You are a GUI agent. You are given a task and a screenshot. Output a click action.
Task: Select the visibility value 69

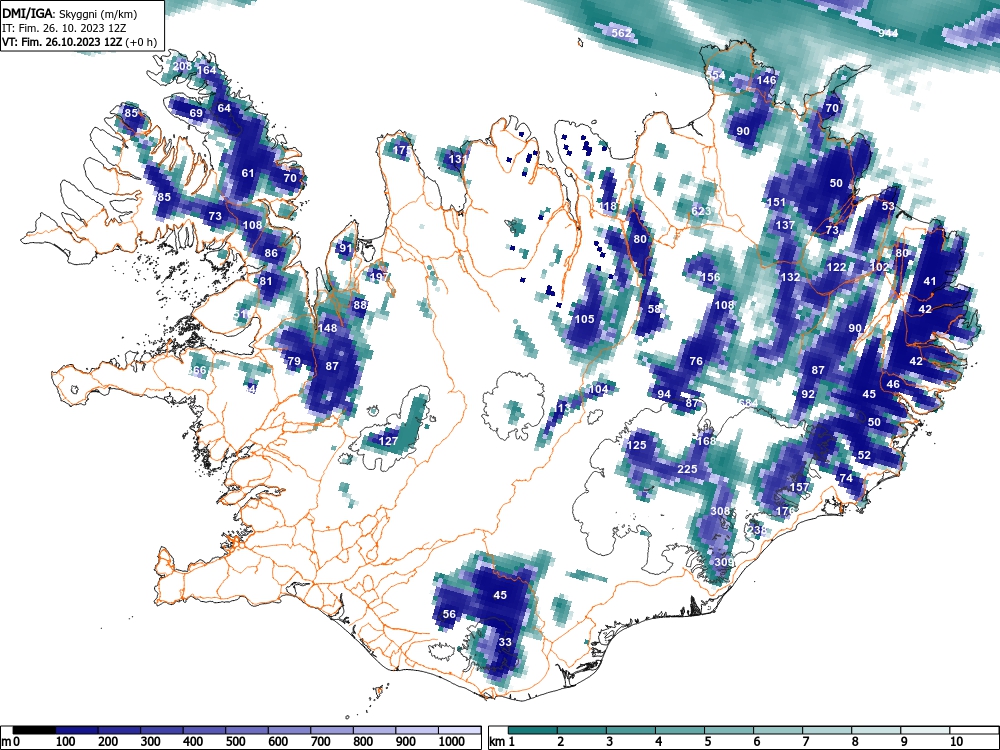tap(196, 114)
